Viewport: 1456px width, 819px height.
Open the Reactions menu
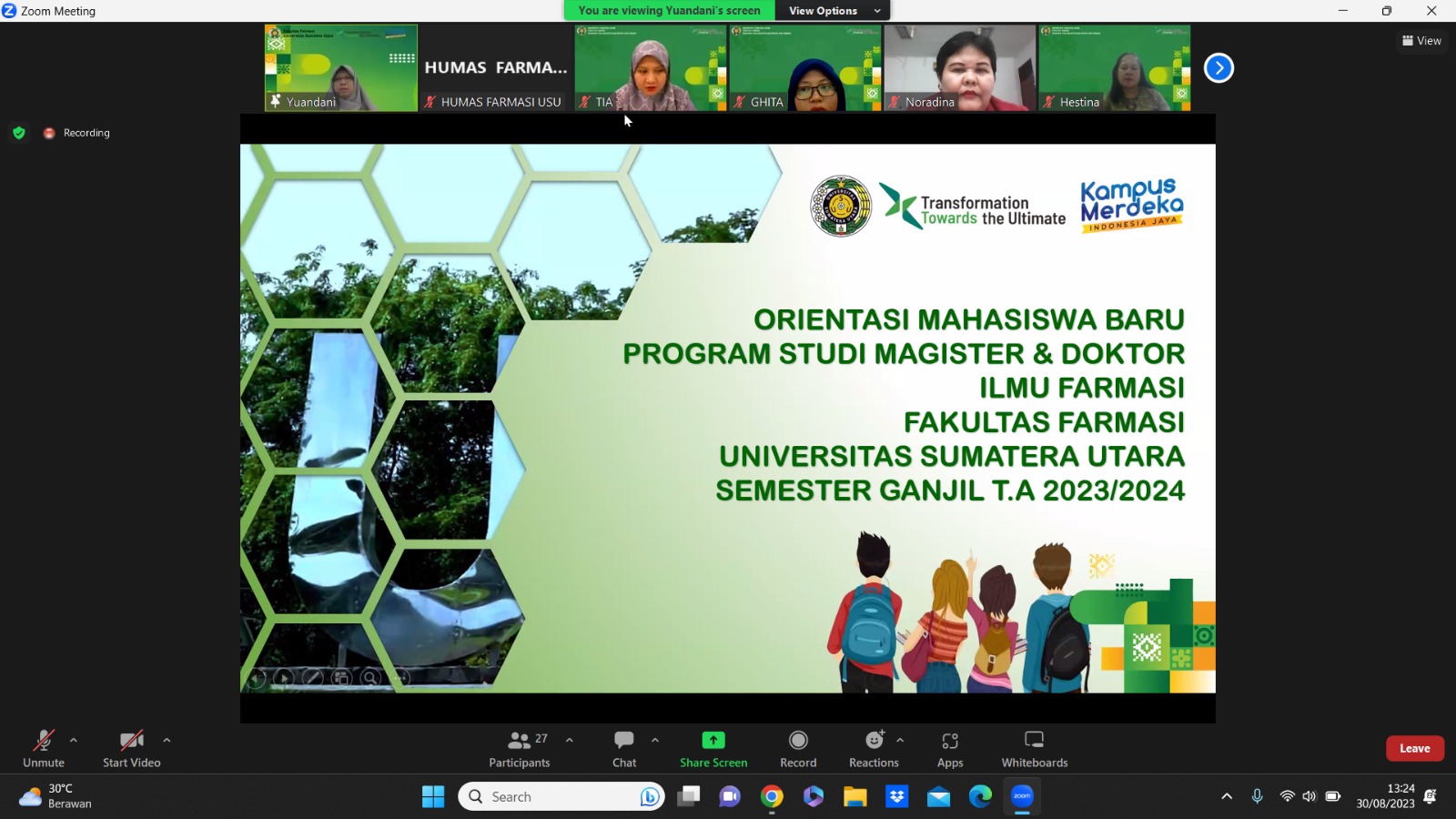pos(874,749)
